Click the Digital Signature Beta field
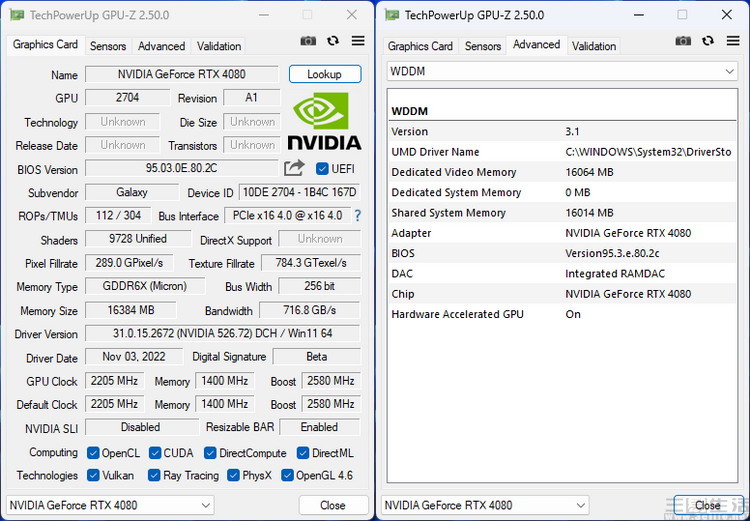Viewport: 750px width, 521px height. pyautogui.click(x=317, y=356)
